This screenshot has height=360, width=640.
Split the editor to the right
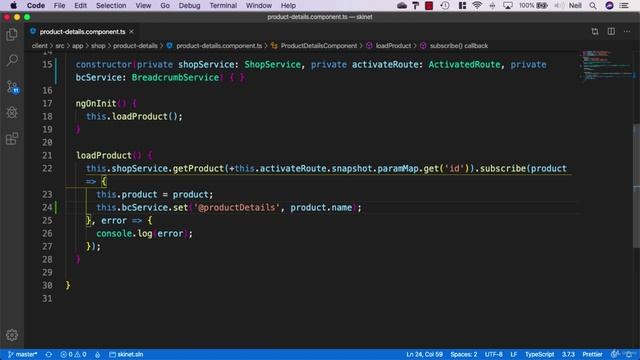[x=611, y=31]
